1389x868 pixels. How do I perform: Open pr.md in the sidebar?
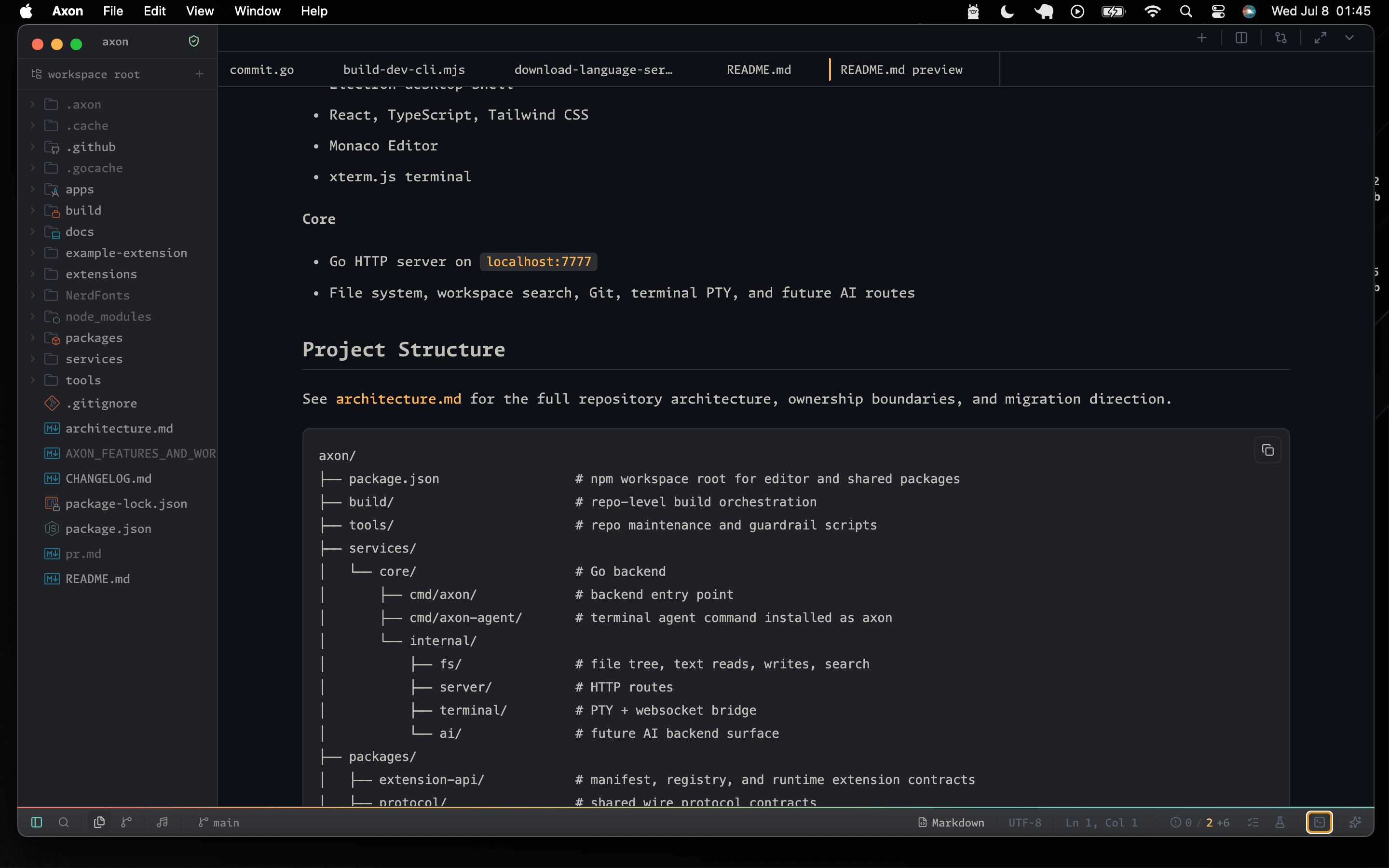118,554
